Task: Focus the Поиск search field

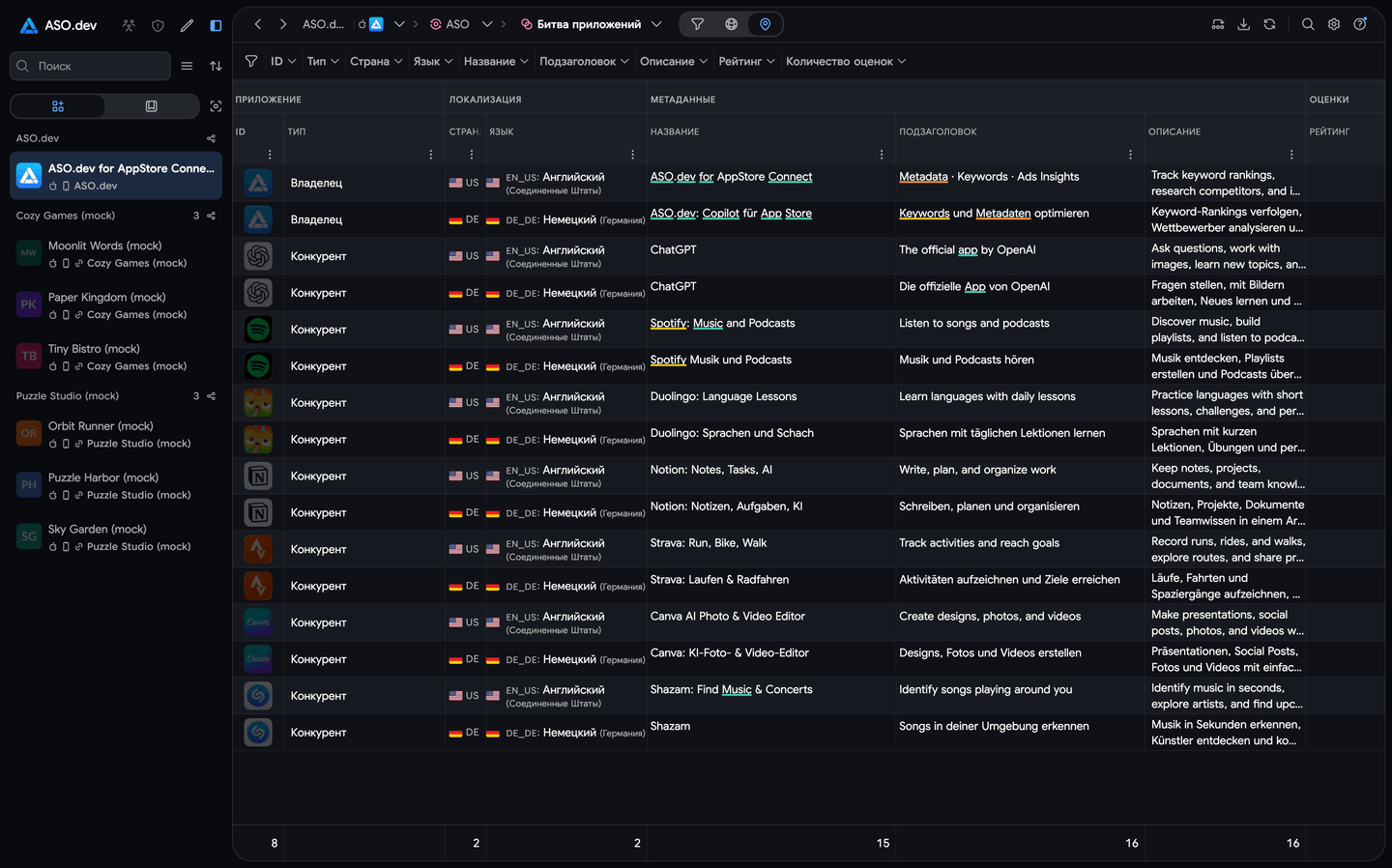Action: [x=90, y=66]
